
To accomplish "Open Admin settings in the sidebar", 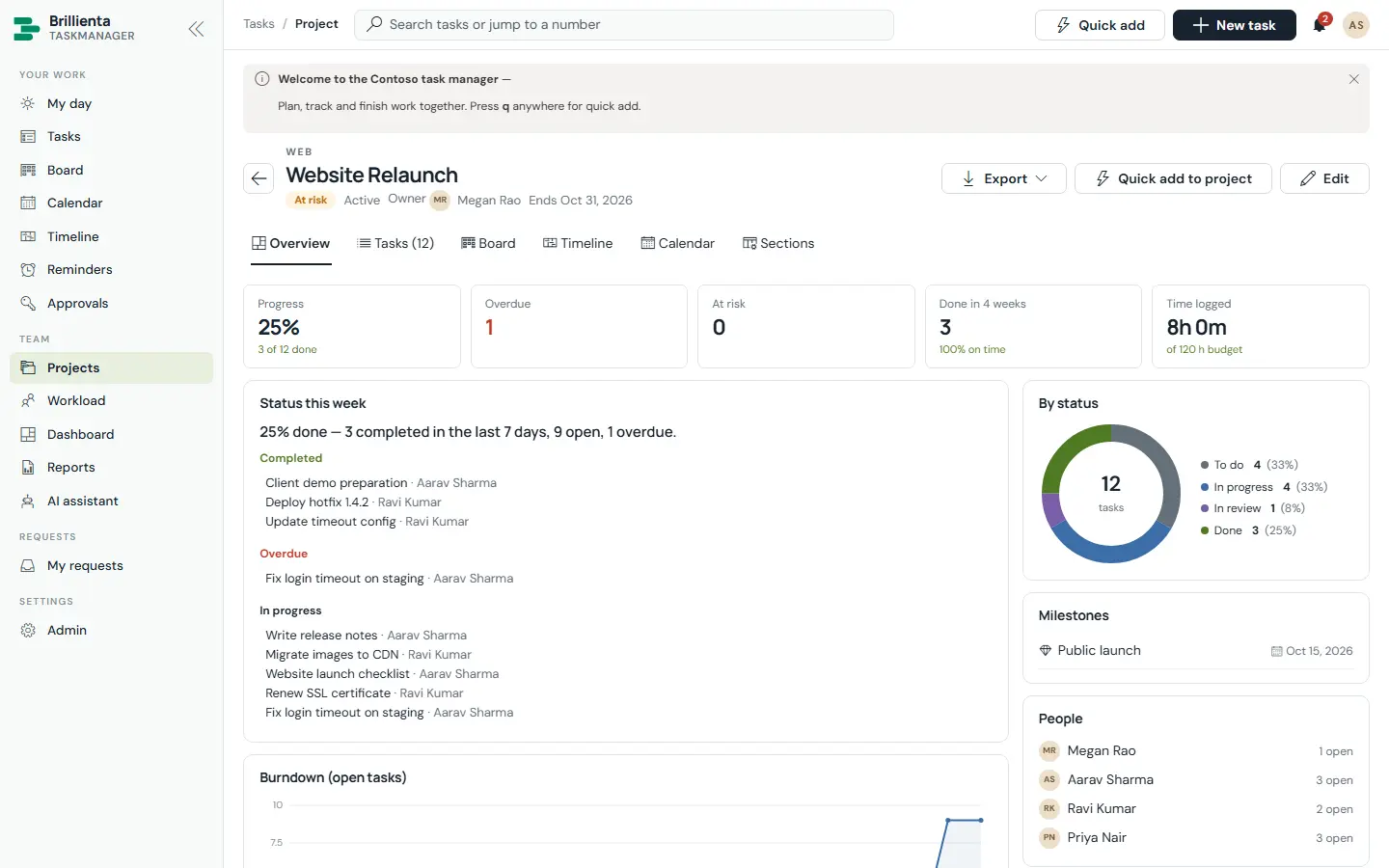I will click(111, 630).
